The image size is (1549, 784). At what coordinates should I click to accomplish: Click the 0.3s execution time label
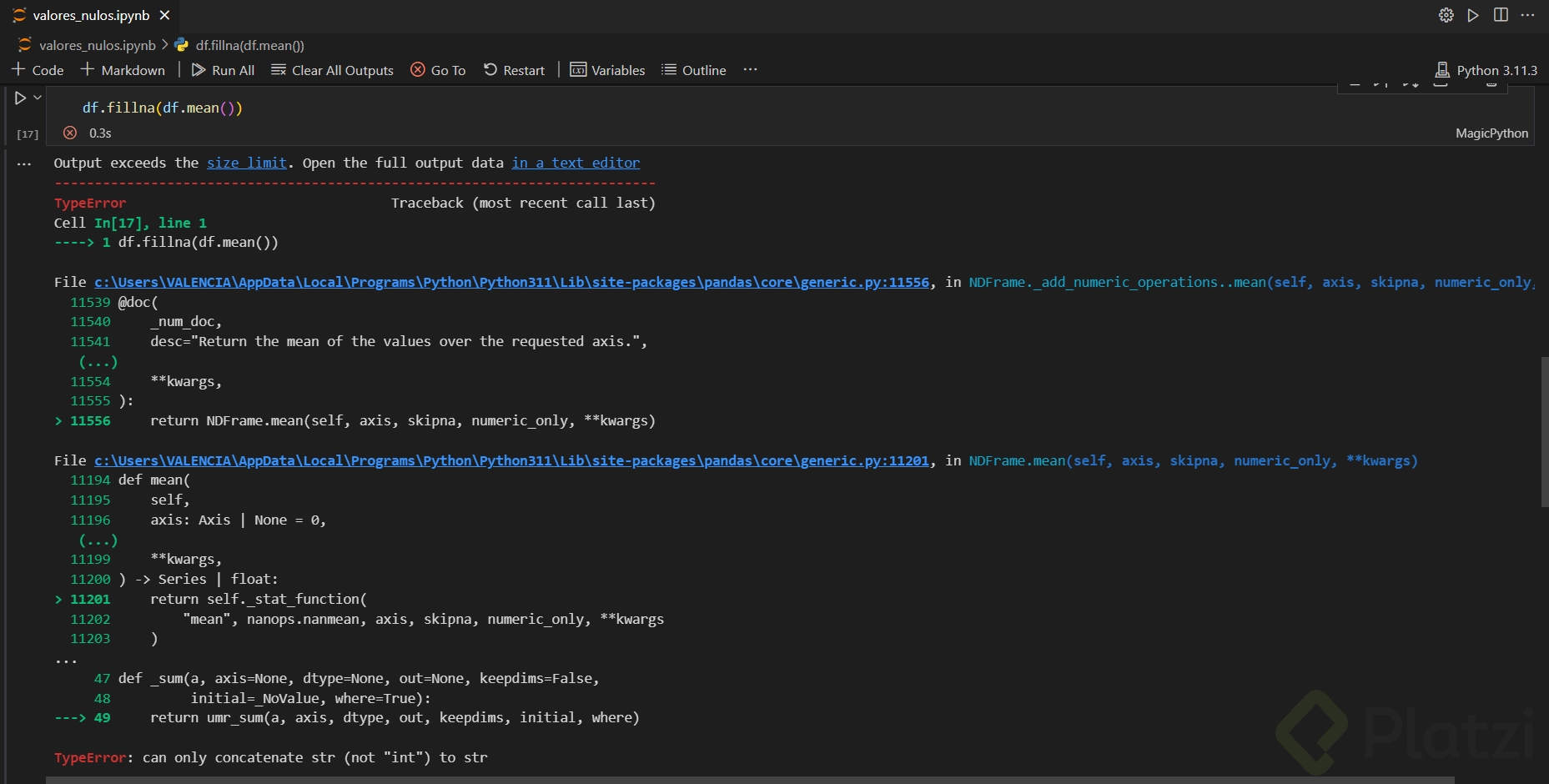[x=100, y=133]
